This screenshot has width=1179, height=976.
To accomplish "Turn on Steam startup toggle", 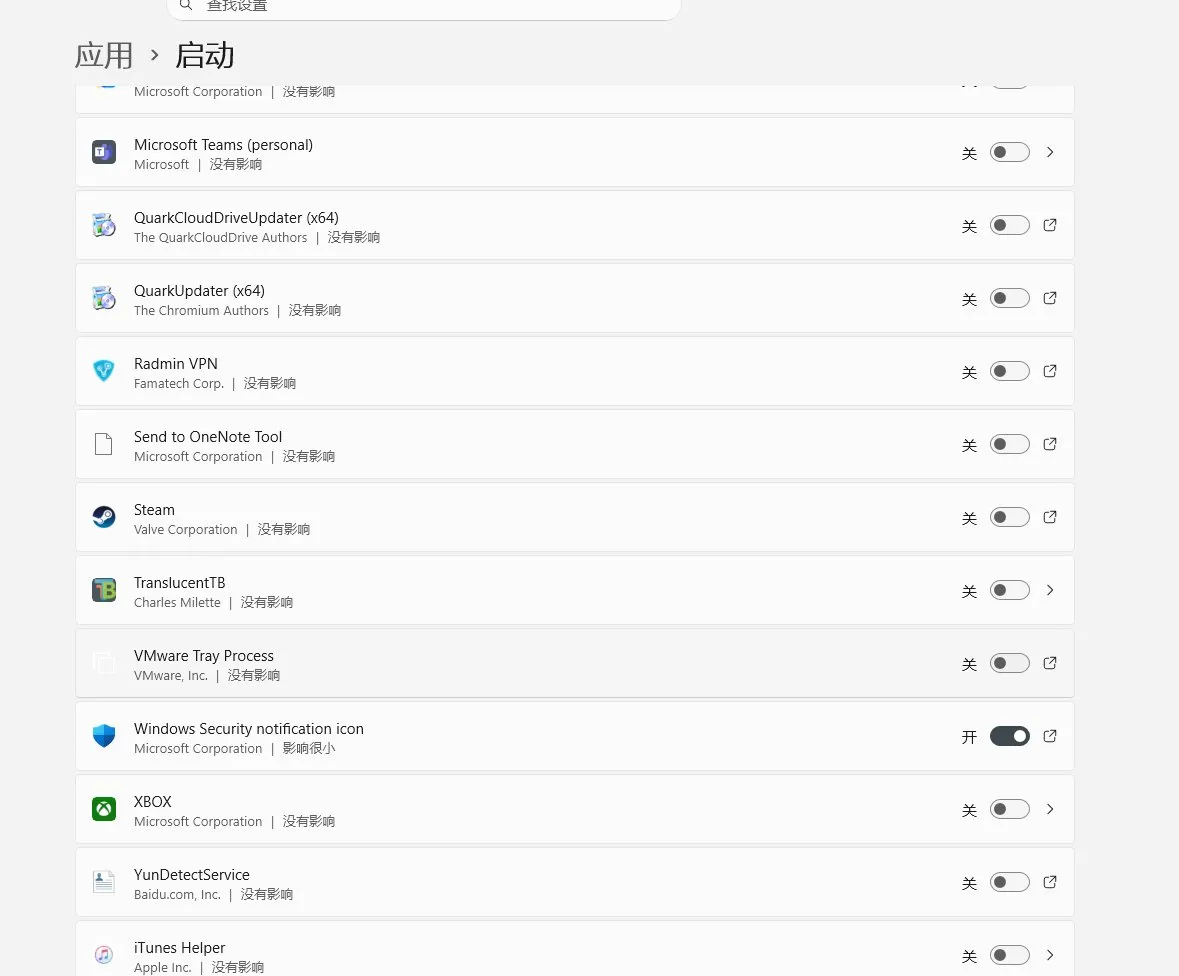I will [1009, 517].
